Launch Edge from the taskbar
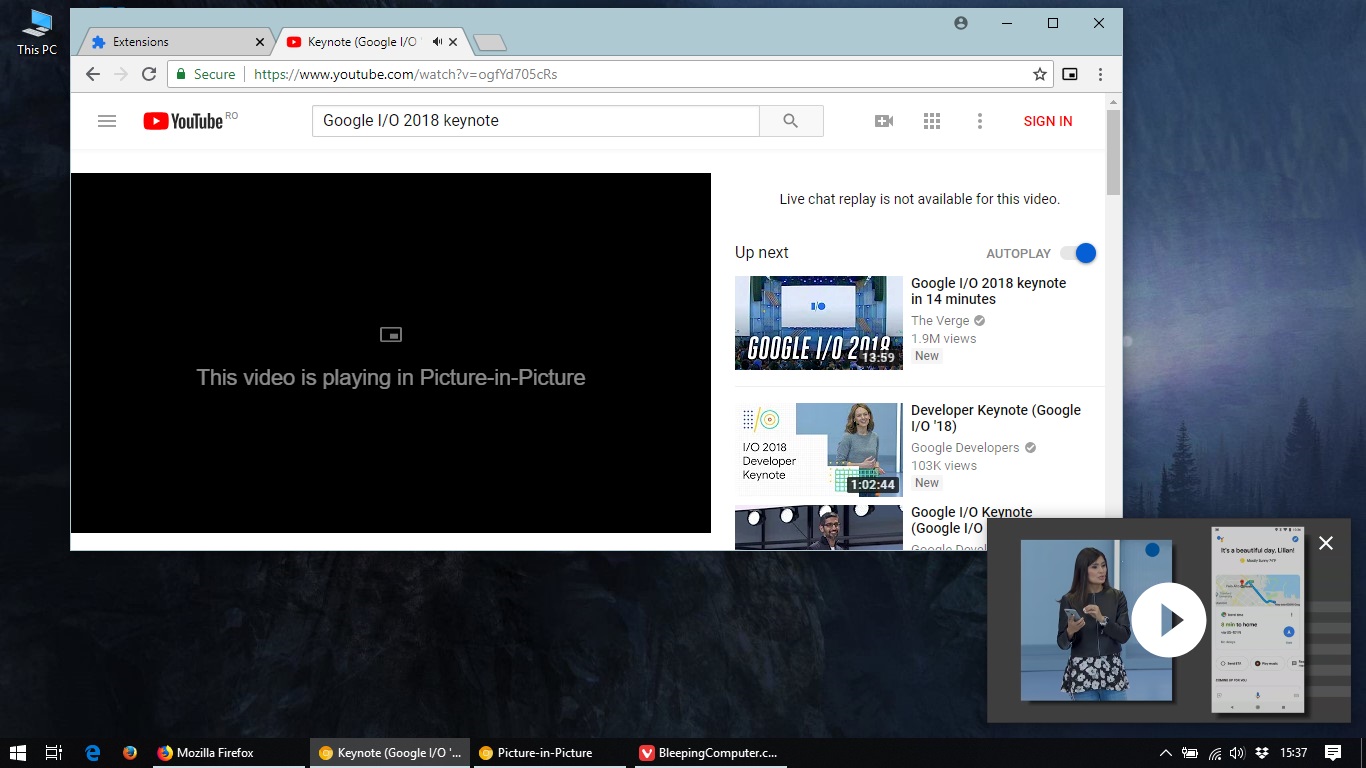 [93, 753]
